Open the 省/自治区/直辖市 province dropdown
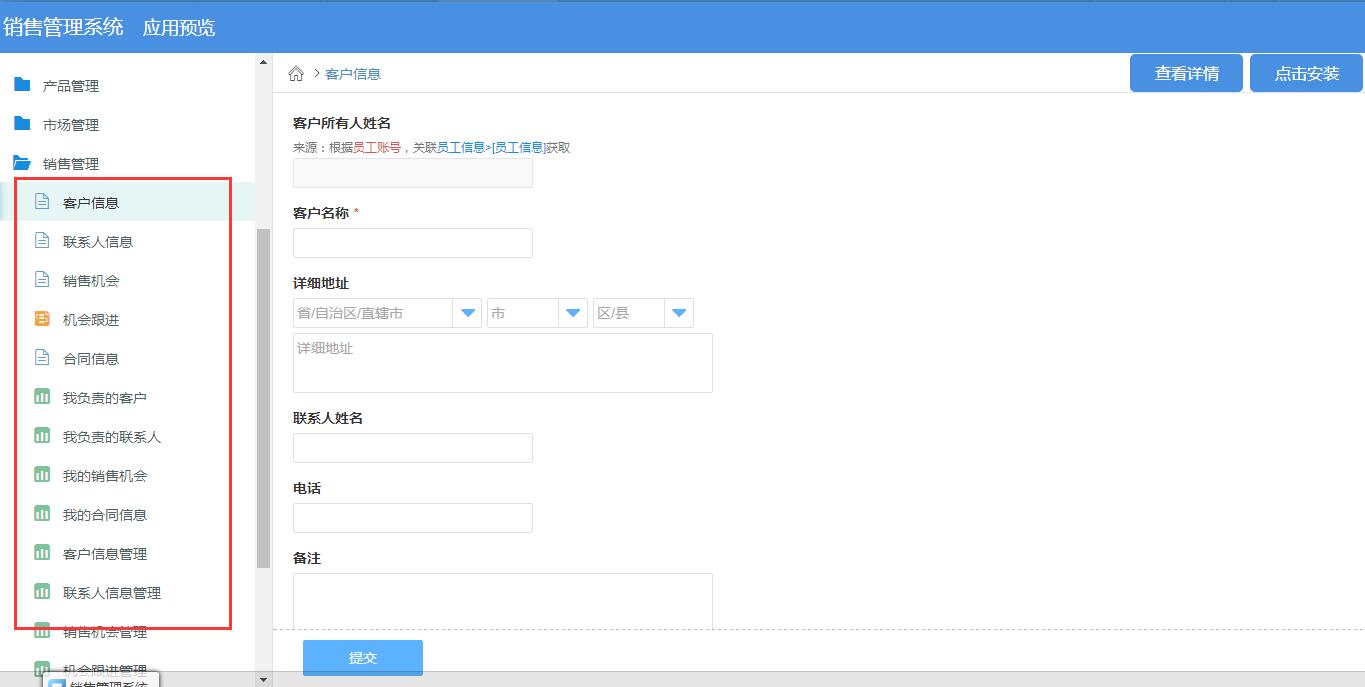The image size is (1365, 687). coord(467,312)
